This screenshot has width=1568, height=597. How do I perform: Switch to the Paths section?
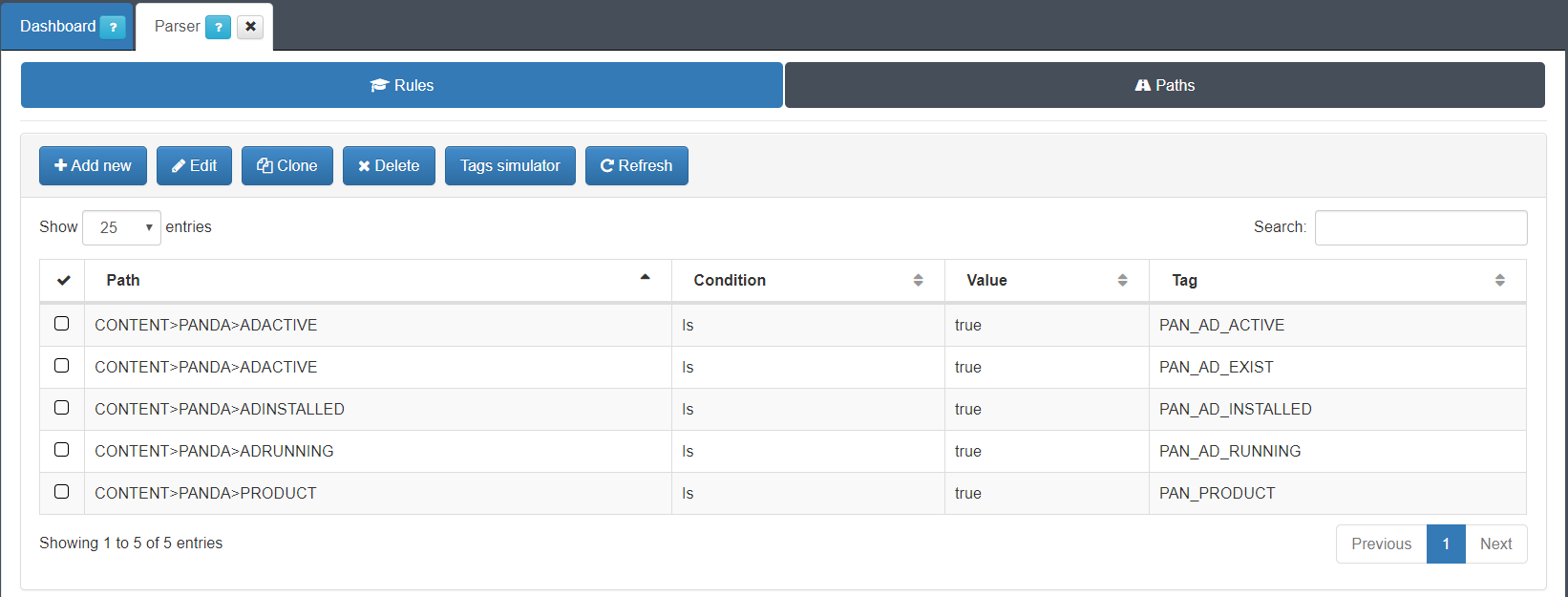pos(1164,85)
